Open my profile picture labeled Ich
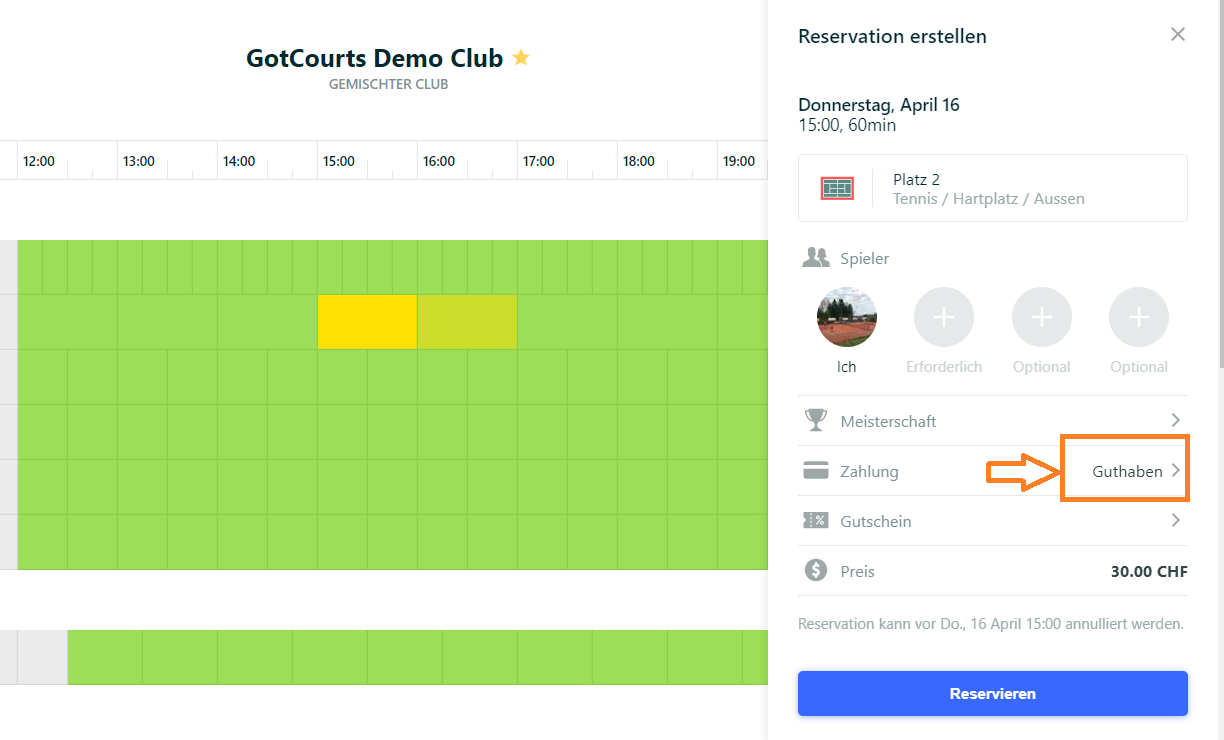 tap(847, 317)
